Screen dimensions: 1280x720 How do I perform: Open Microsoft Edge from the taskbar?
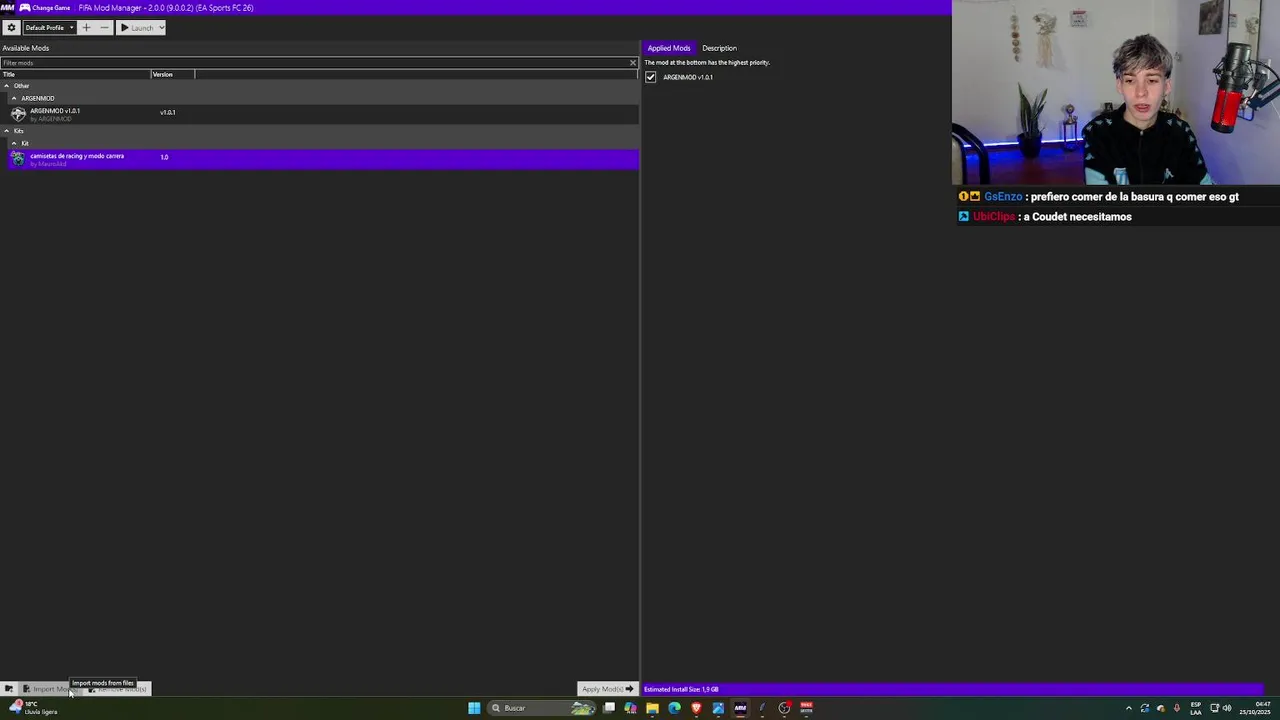(674, 708)
